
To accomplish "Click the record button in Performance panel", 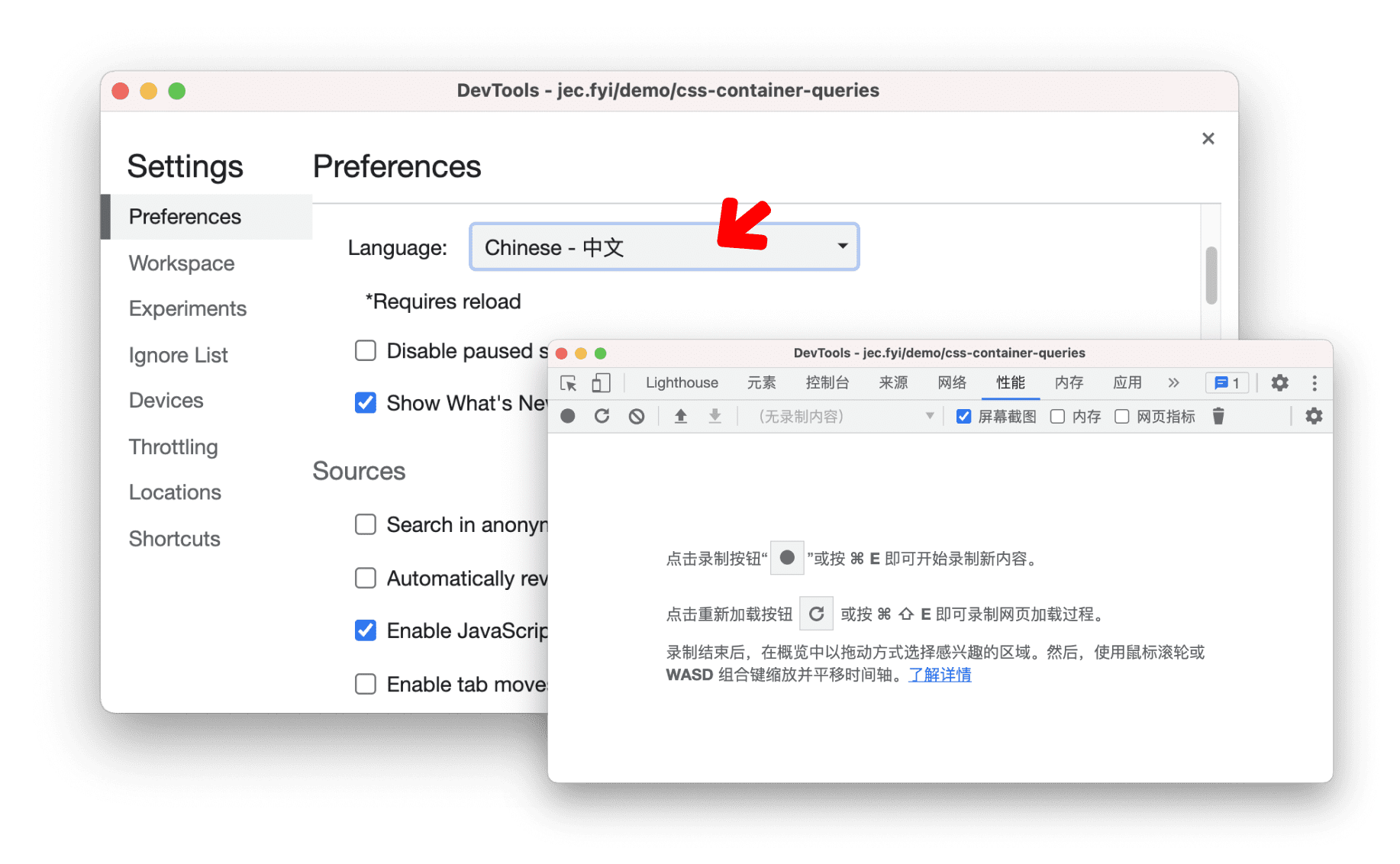I will click(568, 416).
